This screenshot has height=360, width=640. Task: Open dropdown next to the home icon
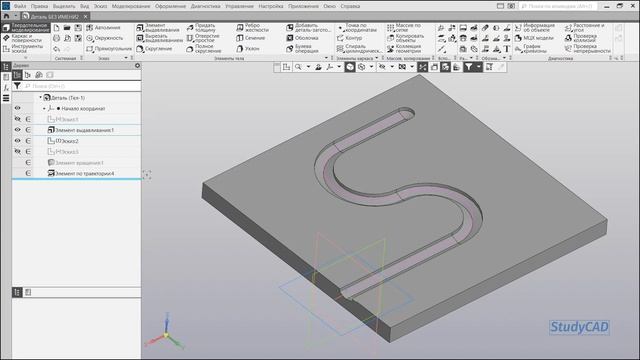[16, 16]
